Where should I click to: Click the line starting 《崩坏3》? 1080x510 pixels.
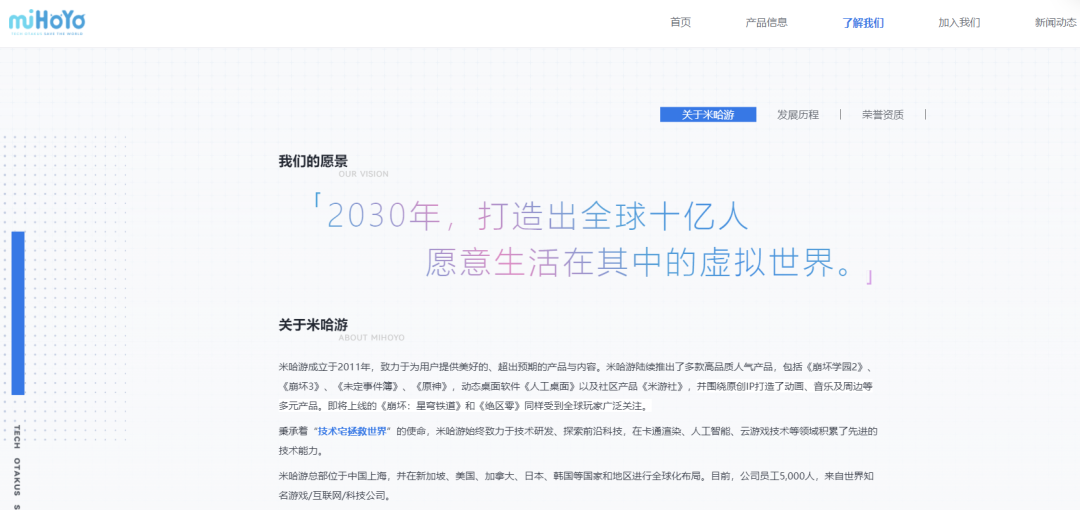[575, 386]
